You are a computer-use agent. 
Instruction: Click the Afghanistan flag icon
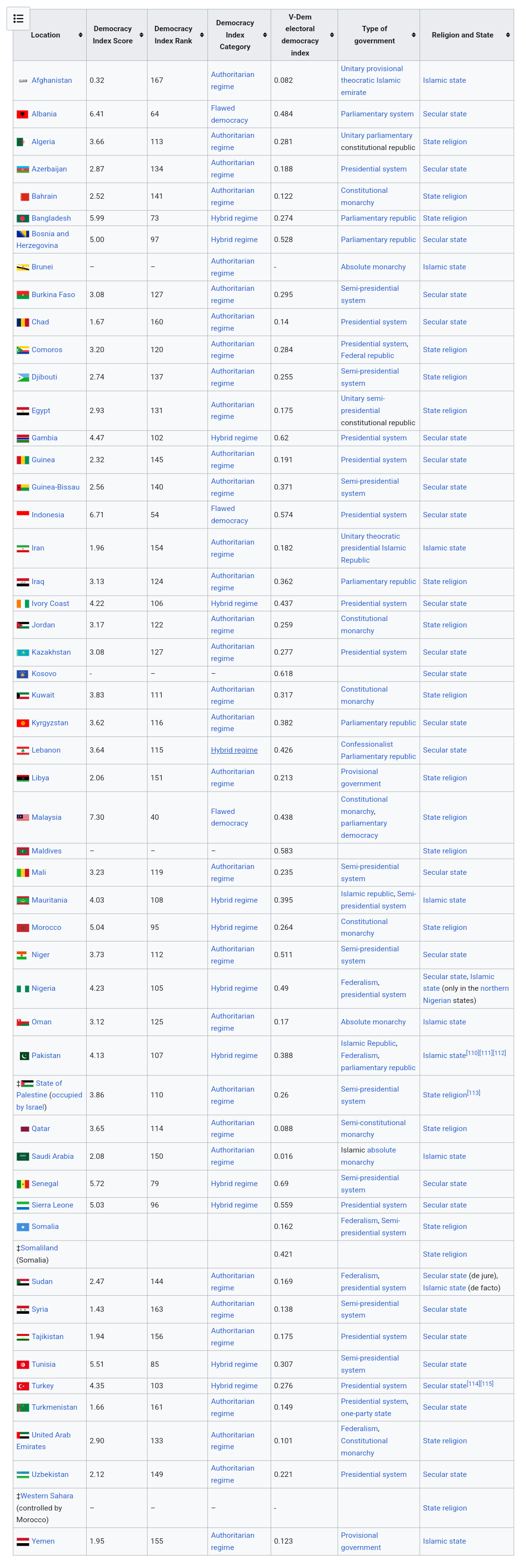click(x=22, y=81)
